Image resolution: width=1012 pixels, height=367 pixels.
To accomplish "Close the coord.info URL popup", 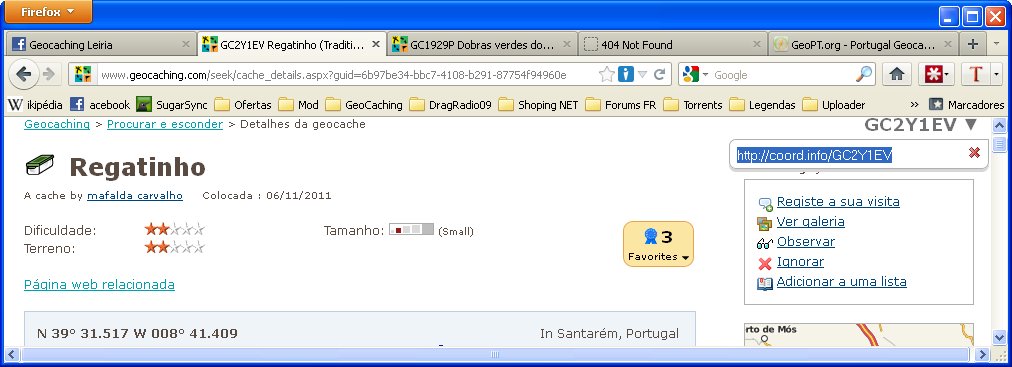I will pos(975,152).
